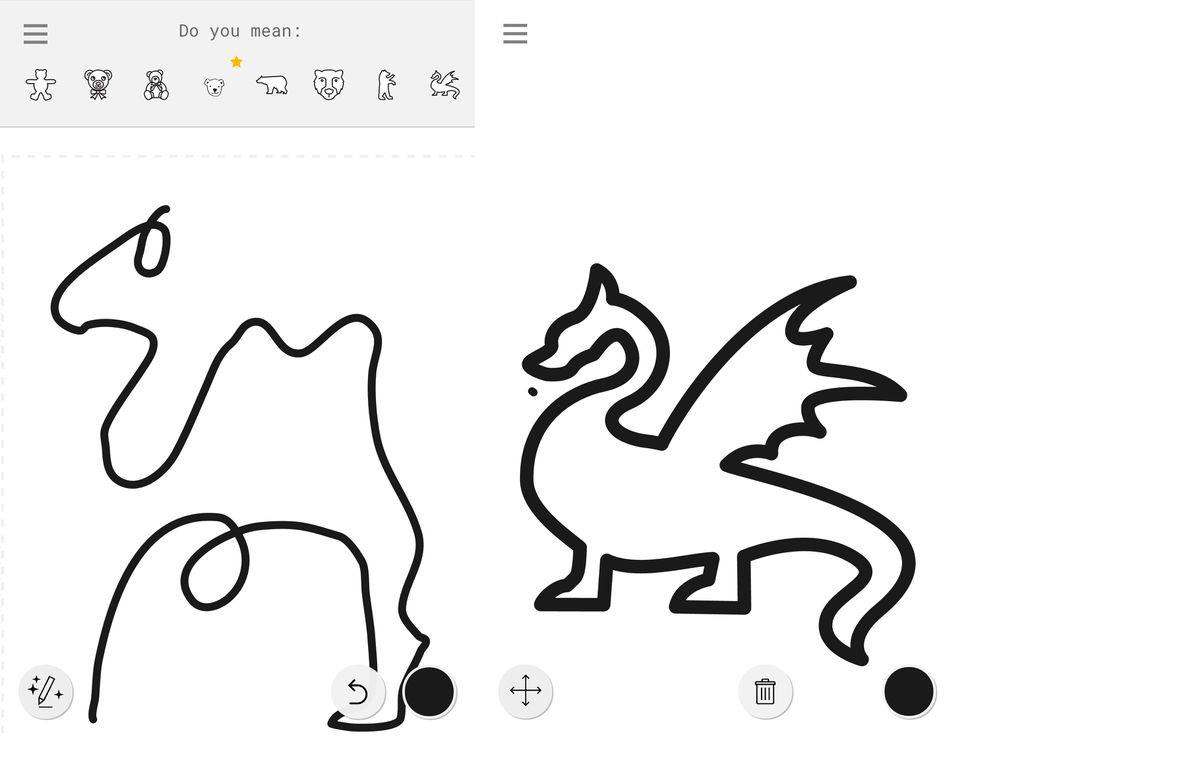This screenshot has width=1191, height=768.
Task: Open the hamburger menu in right panel
Action: 515,34
